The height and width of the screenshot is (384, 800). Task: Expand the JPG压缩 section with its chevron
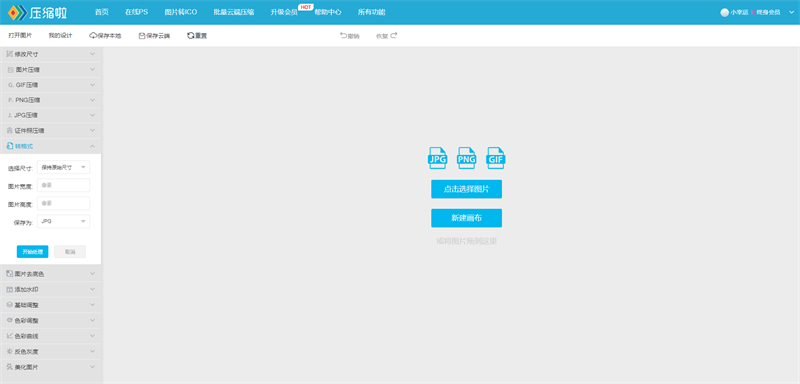coord(92,115)
